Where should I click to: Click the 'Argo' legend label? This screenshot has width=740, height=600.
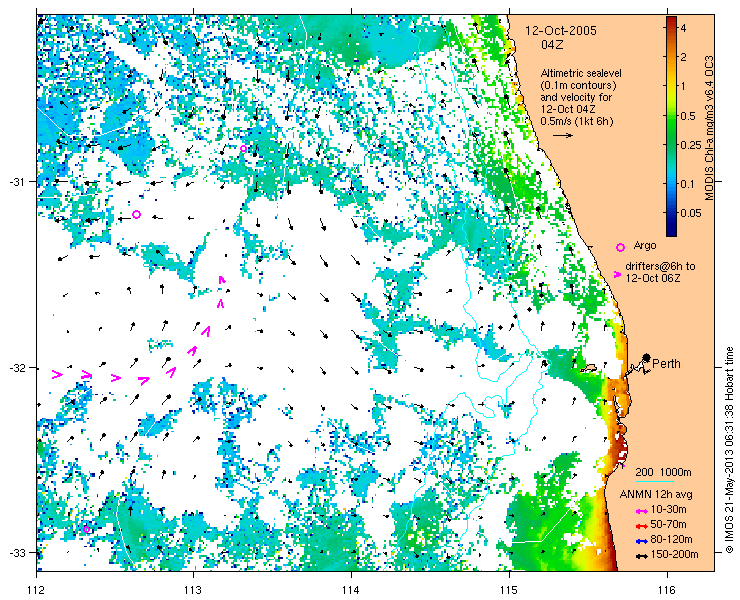pos(645,246)
